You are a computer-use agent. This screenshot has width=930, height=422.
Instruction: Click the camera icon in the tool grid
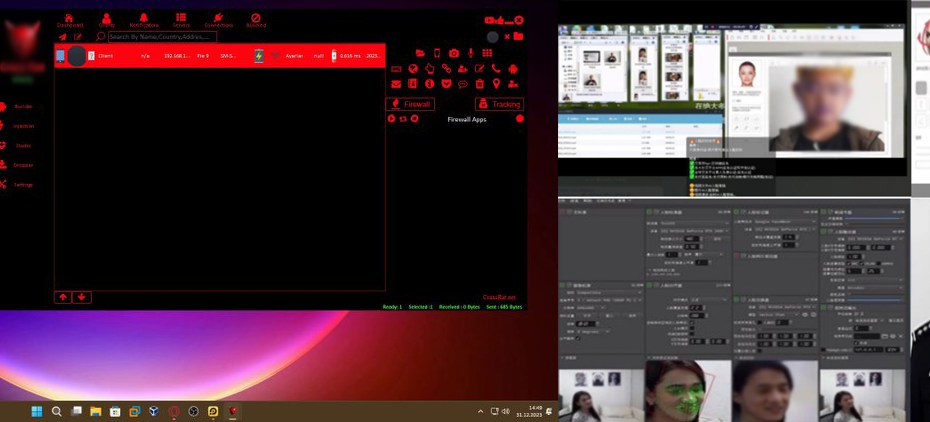453,53
